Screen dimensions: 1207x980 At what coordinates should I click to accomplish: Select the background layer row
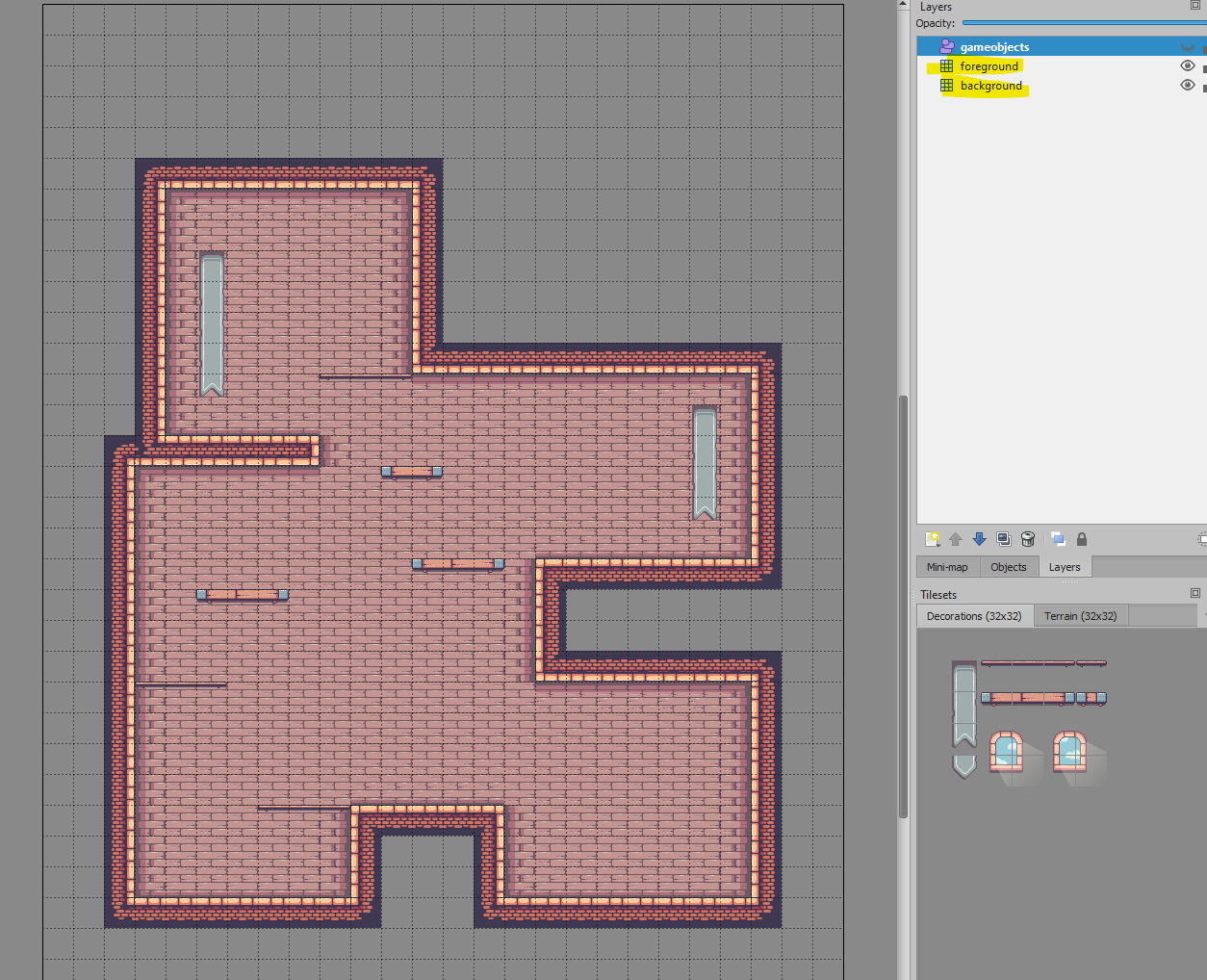(x=1062, y=85)
